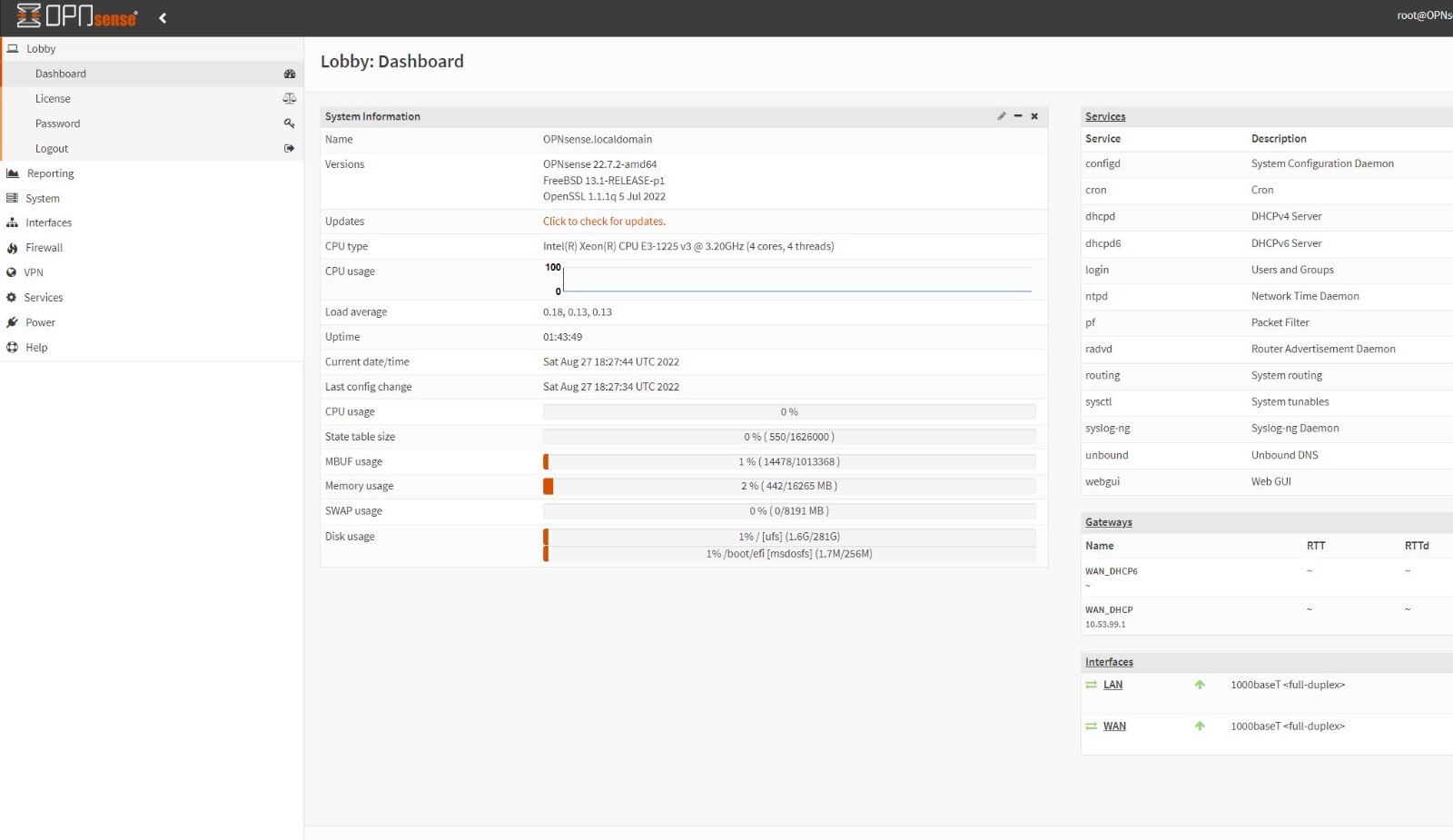Click the uptime value 01:43:49
The image size is (1453, 840).
[562, 337]
